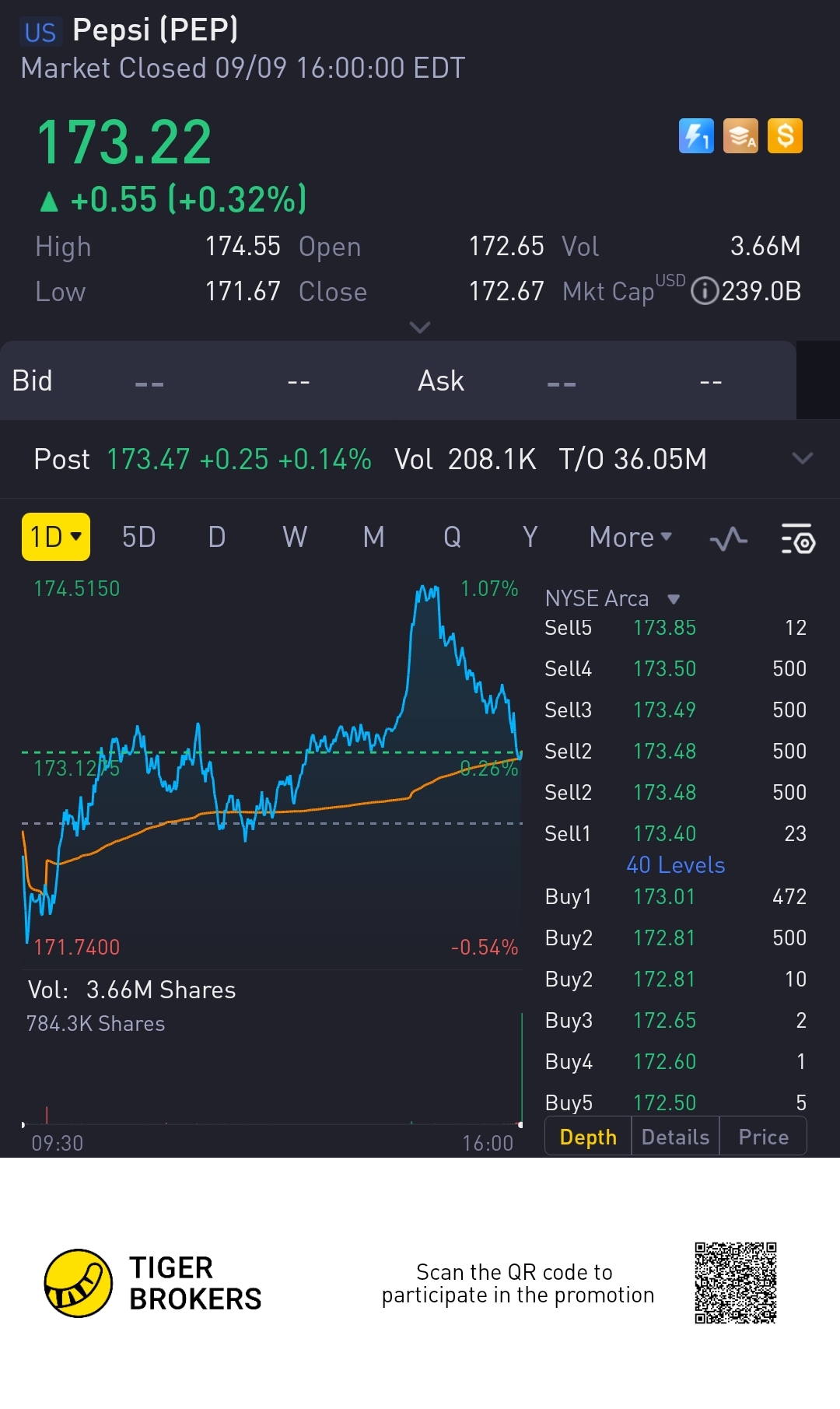Select the Depth view toggle
The width and height of the screenshot is (840, 1409).
point(588,1137)
